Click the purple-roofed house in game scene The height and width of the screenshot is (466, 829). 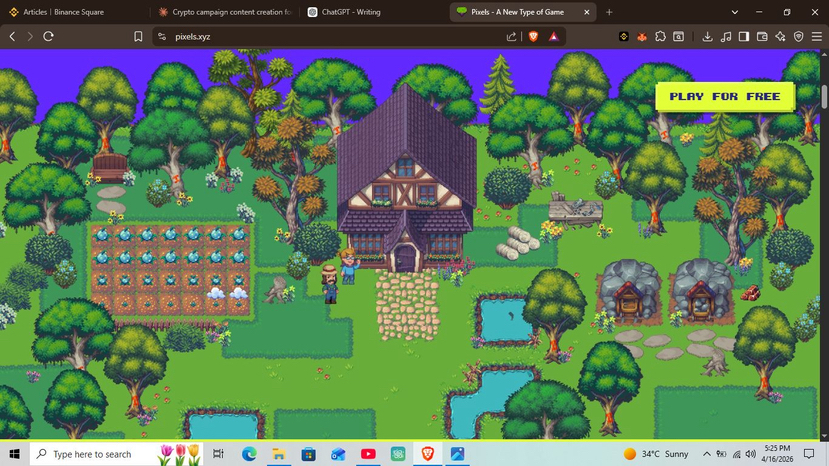click(x=406, y=180)
